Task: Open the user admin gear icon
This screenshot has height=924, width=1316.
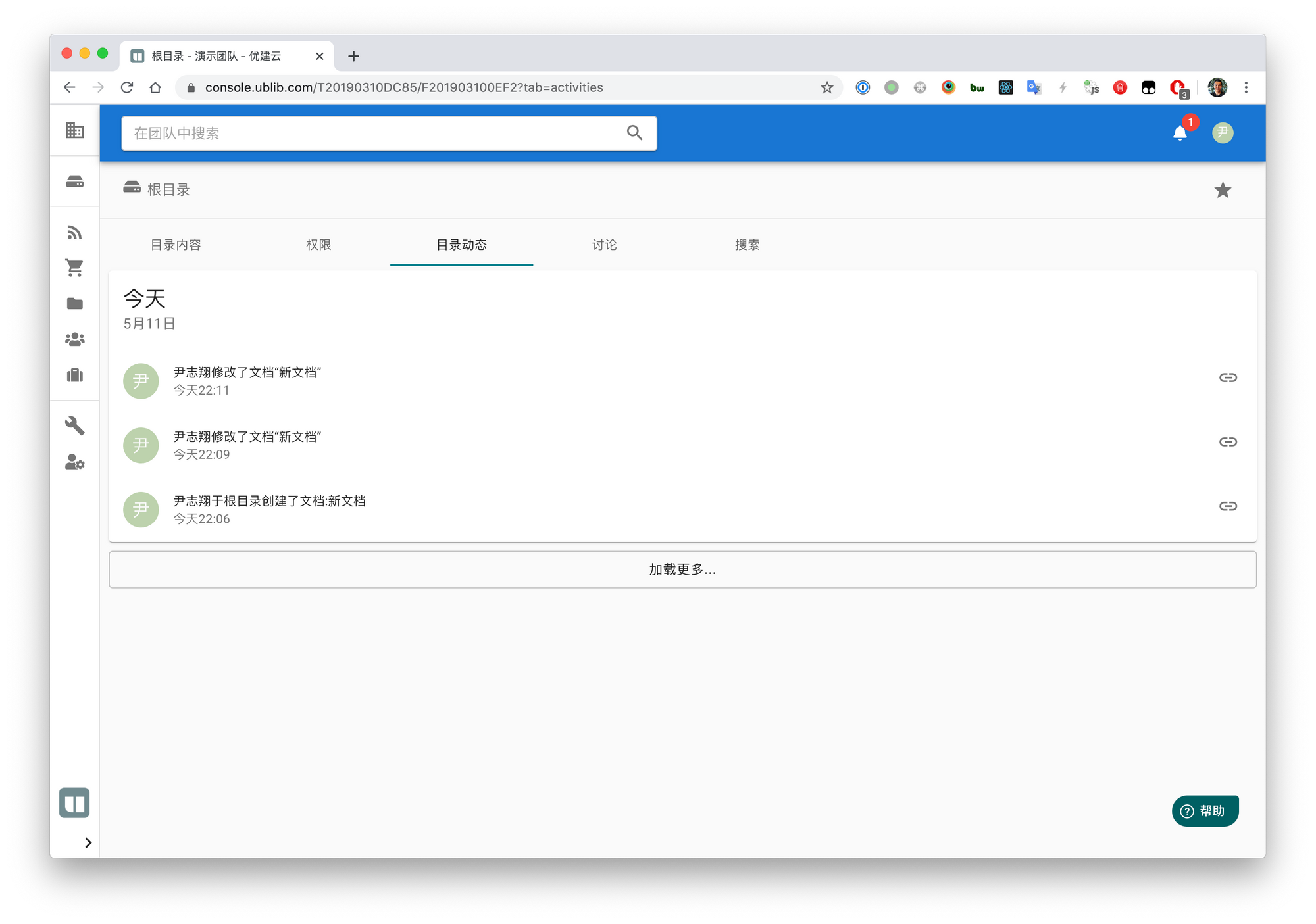Action: 74,462
